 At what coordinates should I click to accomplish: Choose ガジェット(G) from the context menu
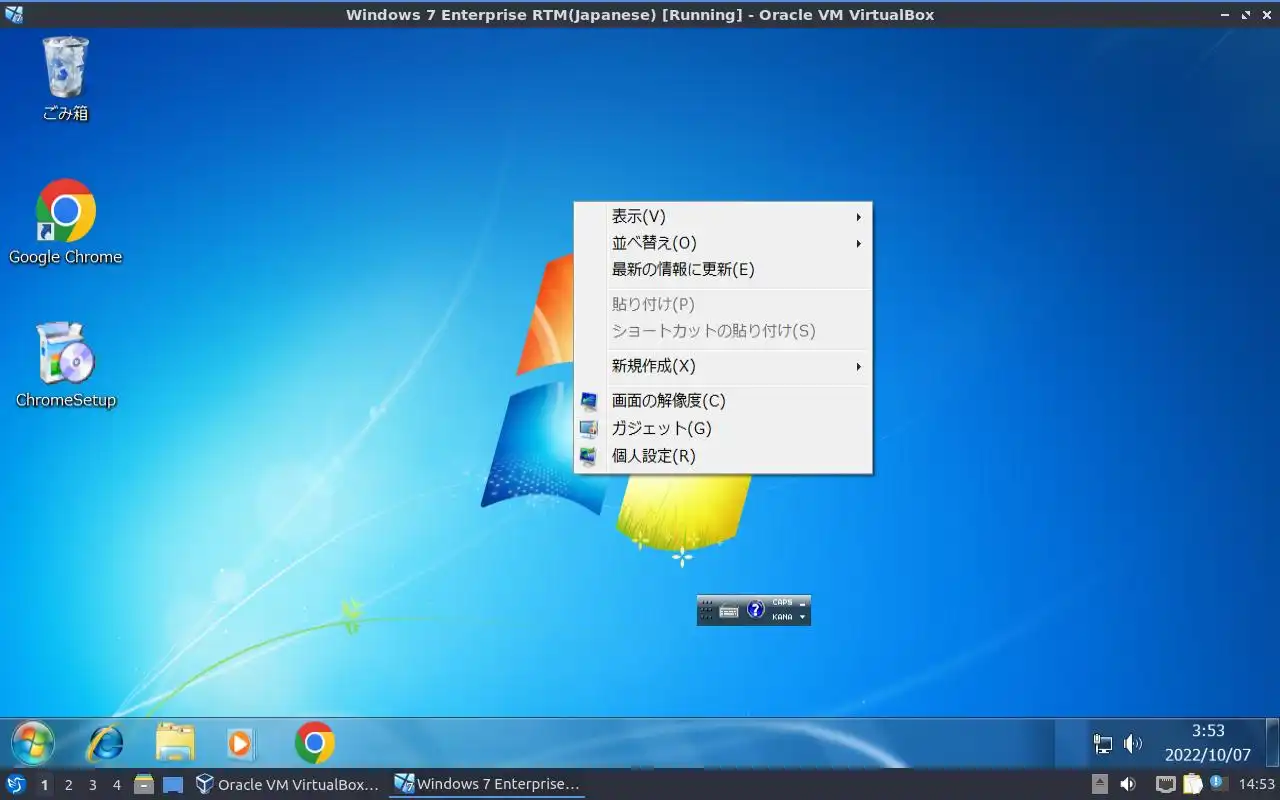pos(723,428)
